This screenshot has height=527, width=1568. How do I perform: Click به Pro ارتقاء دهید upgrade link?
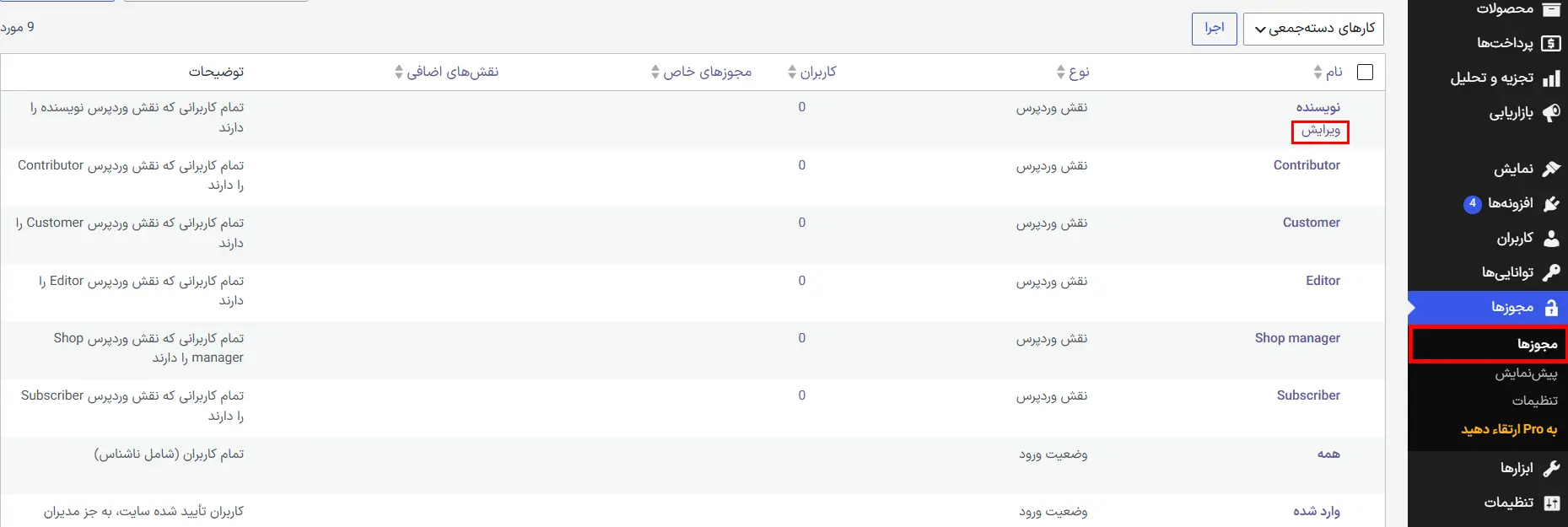1509,429
